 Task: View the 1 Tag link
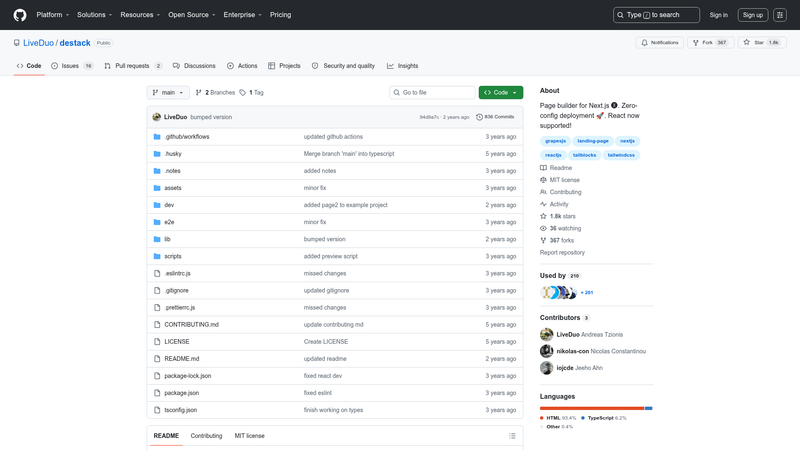(x=252, y=92)
